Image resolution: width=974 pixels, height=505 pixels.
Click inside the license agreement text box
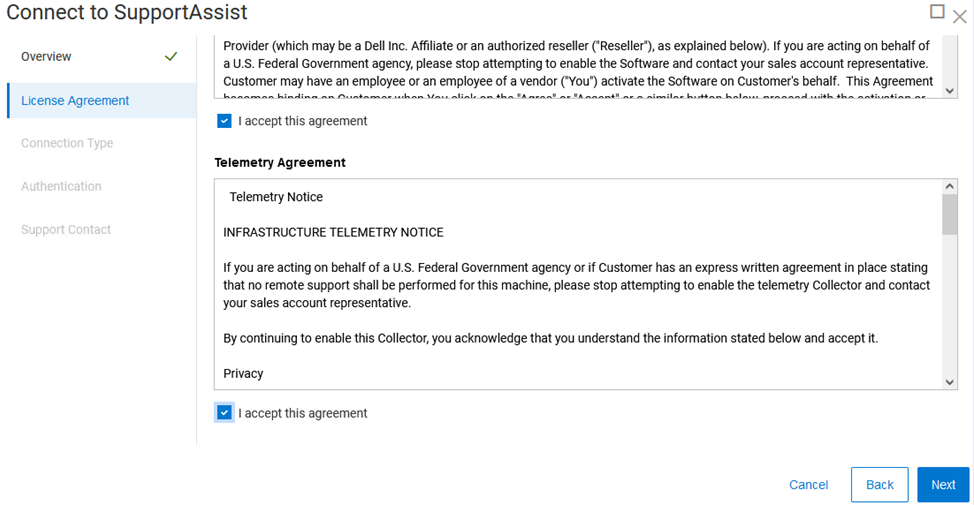point(577,64)
